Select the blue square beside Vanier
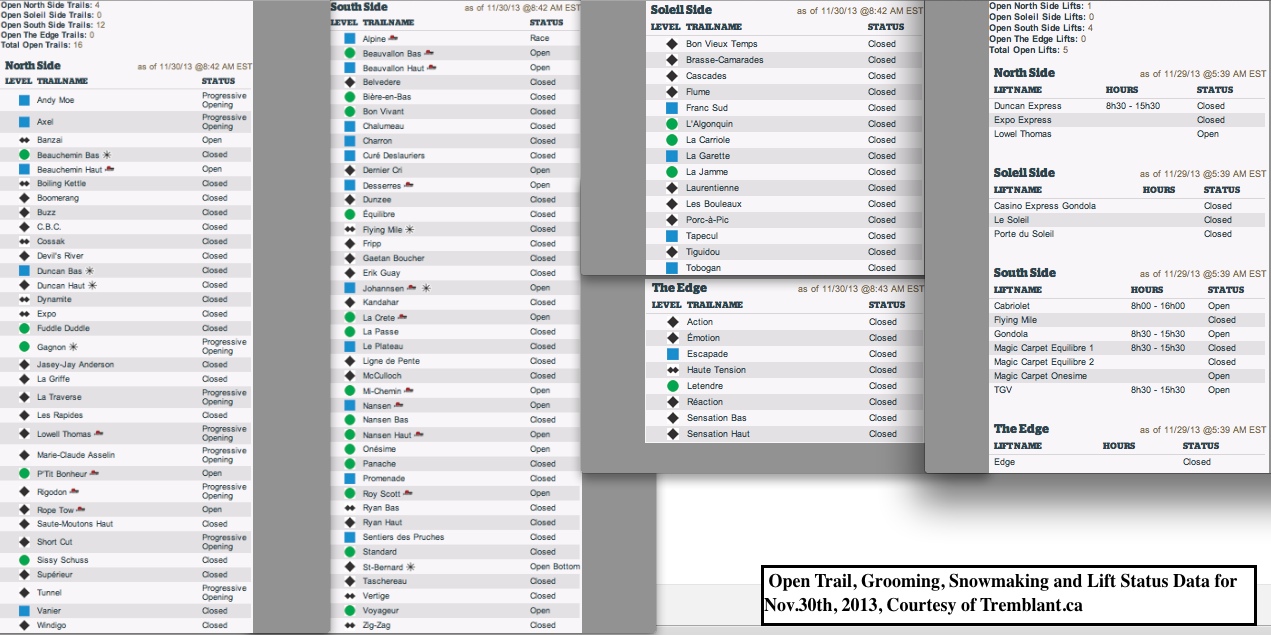This screenshot has width=1271, height=635. (24, 611)
